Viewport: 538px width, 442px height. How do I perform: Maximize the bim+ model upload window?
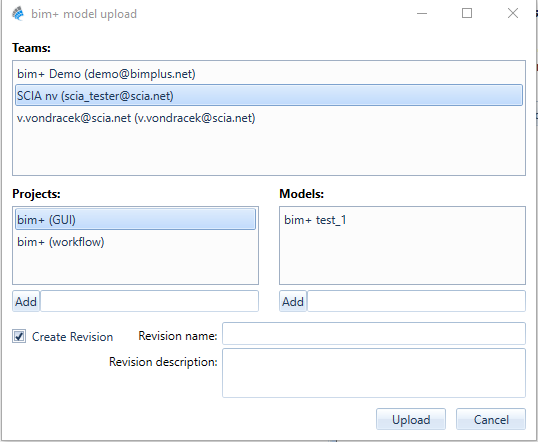tap(467, 14)
